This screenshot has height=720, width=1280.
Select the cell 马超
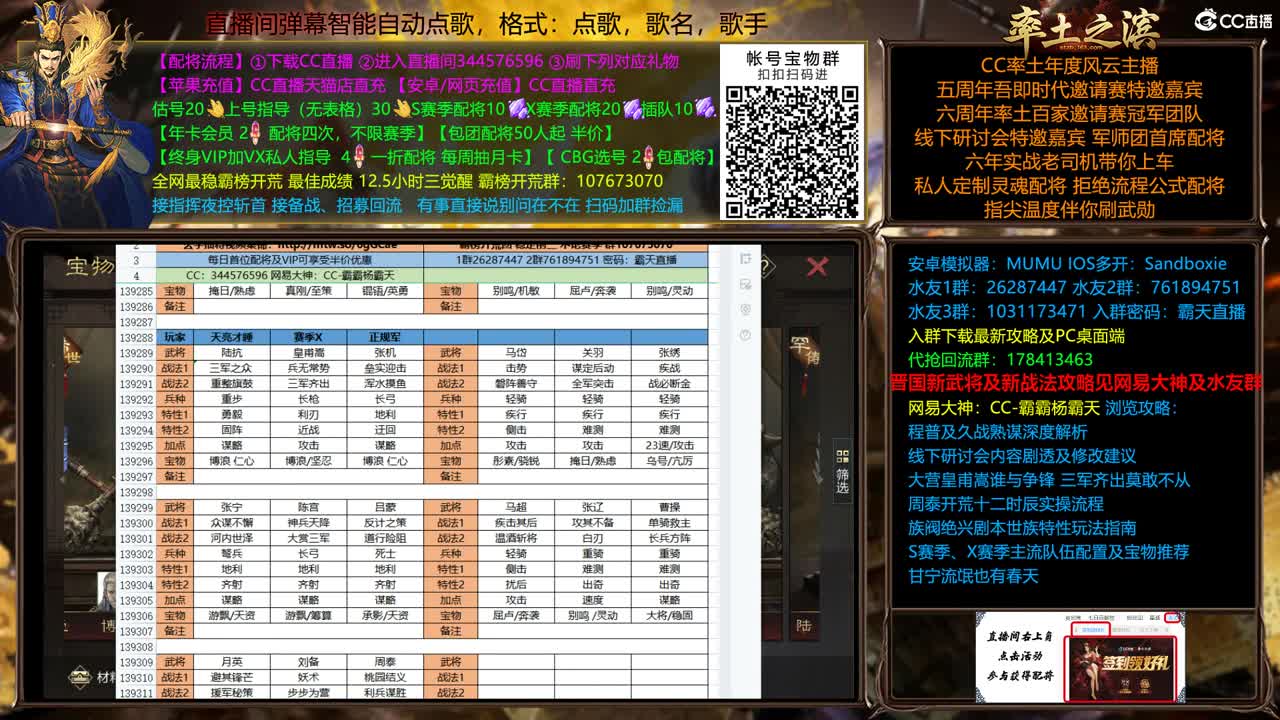tap(516, 508)
